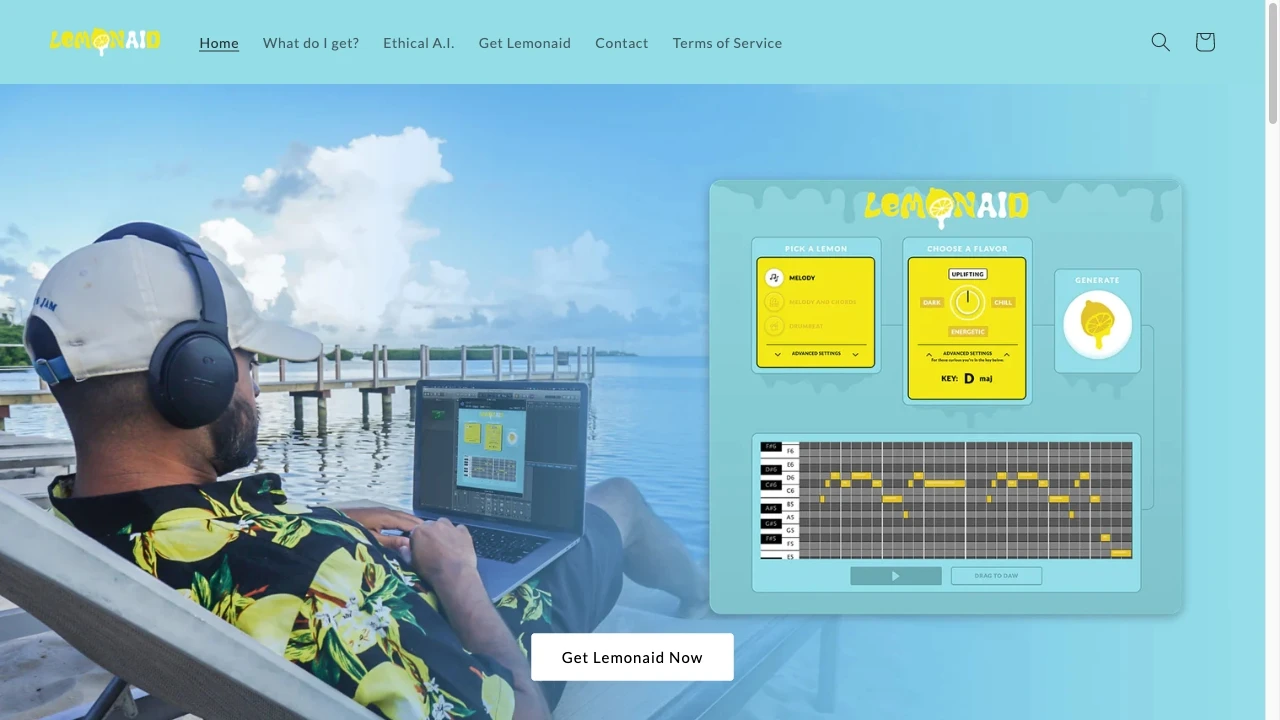This screenshot has width=1280, height=720.
Task: Go to the Ethical A.I. page
Action: (419, 43)
